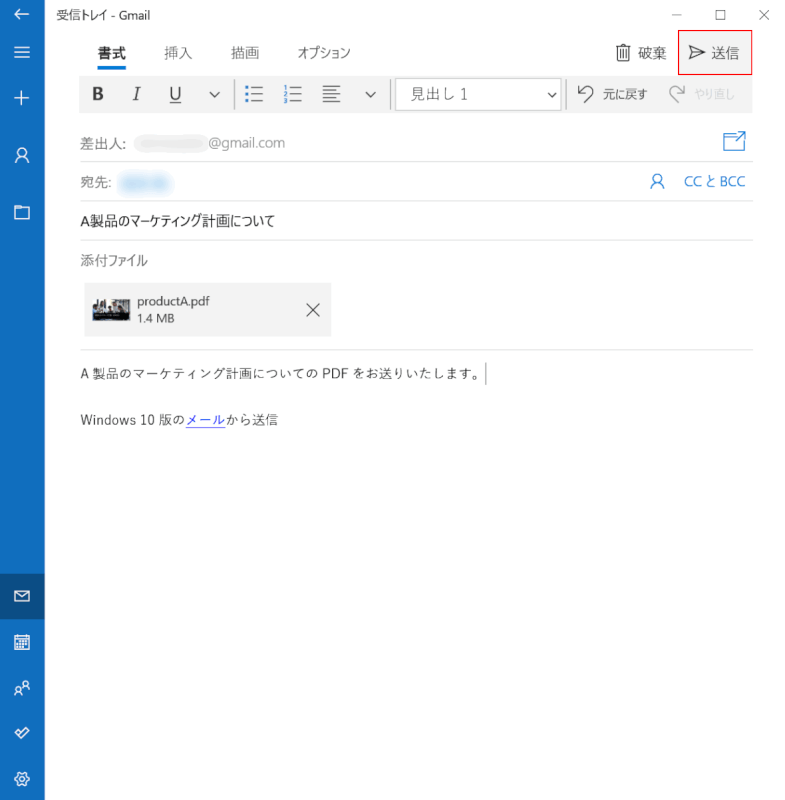785x800 pixels.
Task: Expand the font formatting chevron
Action: tap(214, 95)
